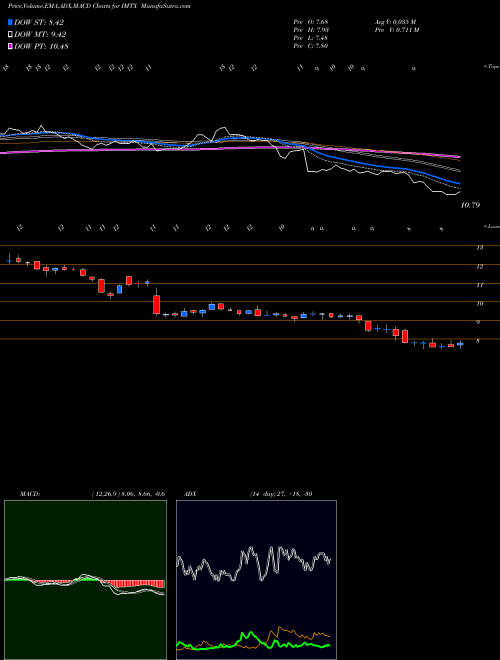Select the 'DOW MT: 9.42' legend text
Screen dimensions: 500x660
(x=40, y=35)
